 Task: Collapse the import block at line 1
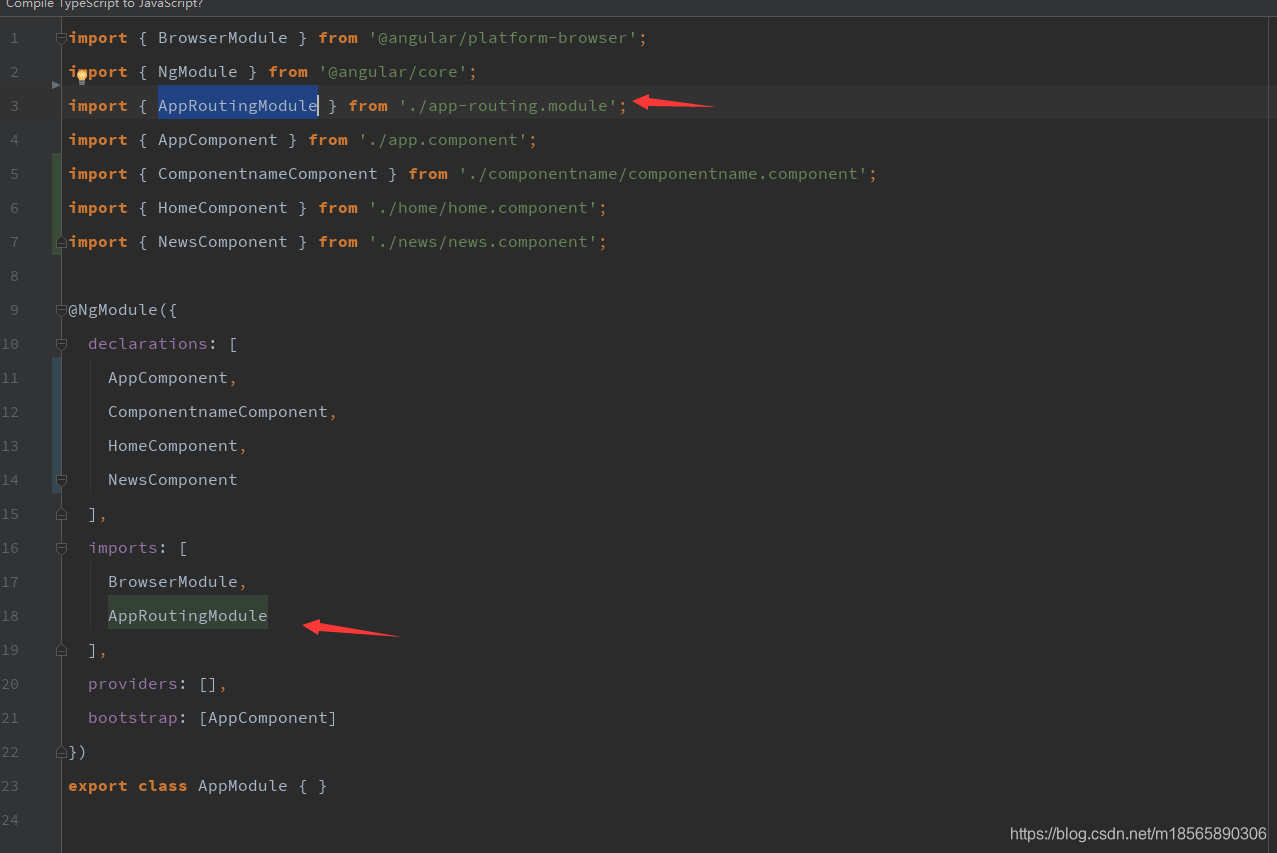coord(62,38)
